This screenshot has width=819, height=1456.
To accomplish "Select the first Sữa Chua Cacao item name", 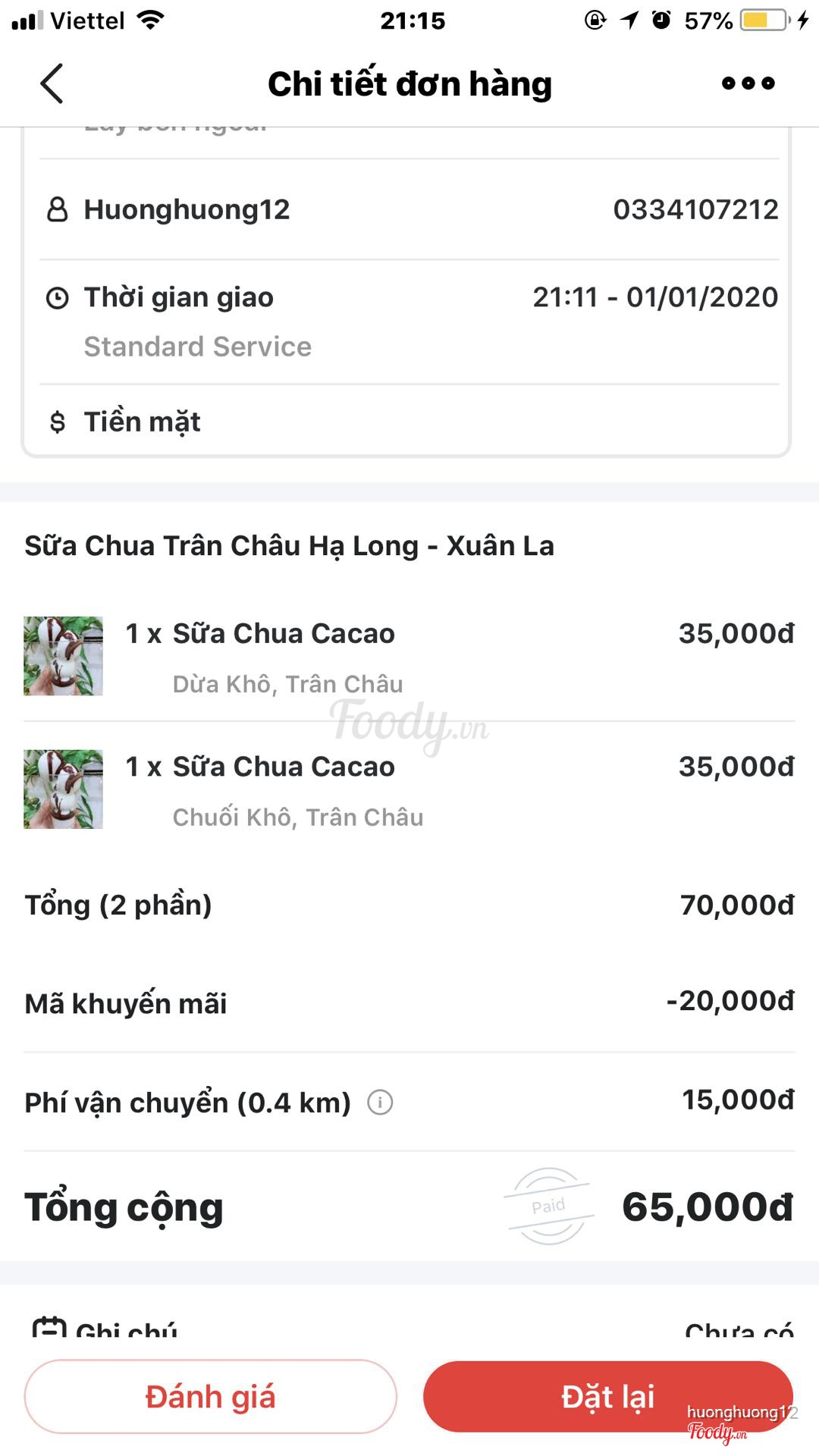I will [x=284, y=634].
